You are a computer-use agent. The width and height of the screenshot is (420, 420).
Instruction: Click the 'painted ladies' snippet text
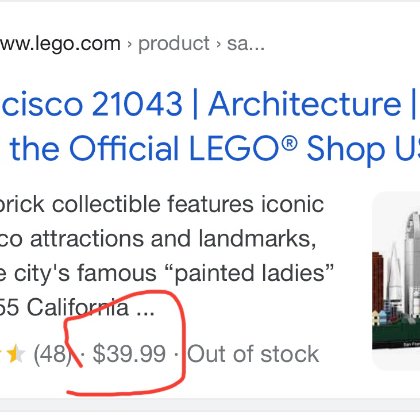tap(253, 273)
